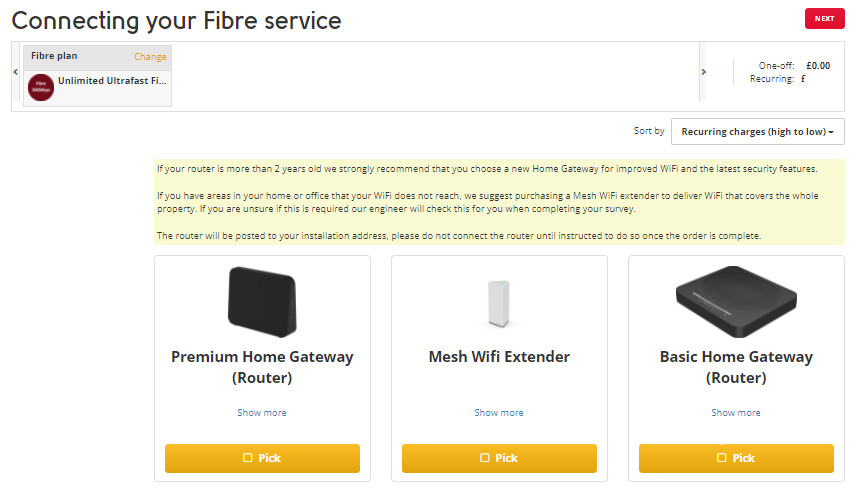Viewport: 858px width, 489px height.
Task: Click the Mesh Wifi Extender title
Action: coord(499,357)
